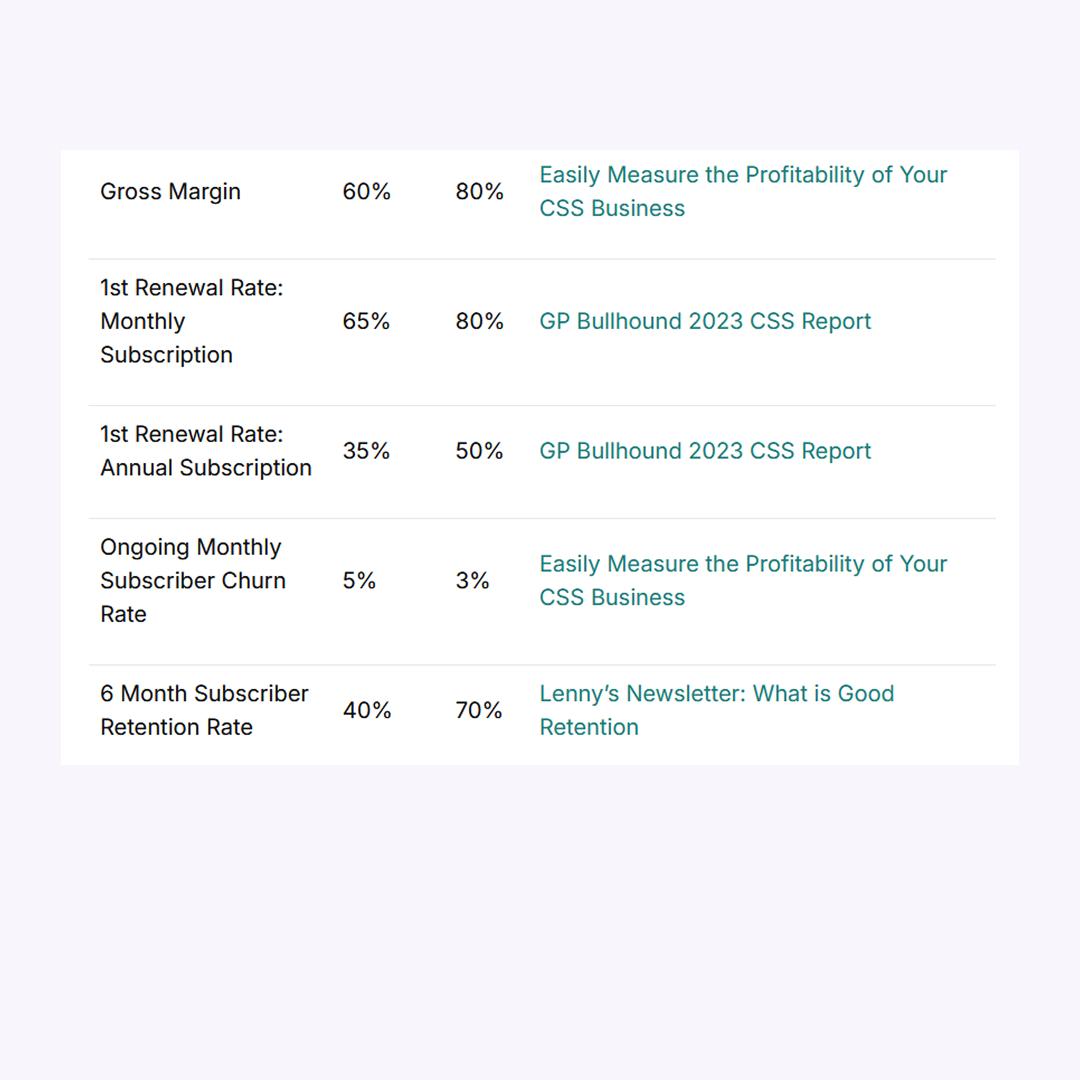
Task: Select the 1st Renewal Rate: Annual Subscription label
Action: point(206,450)
